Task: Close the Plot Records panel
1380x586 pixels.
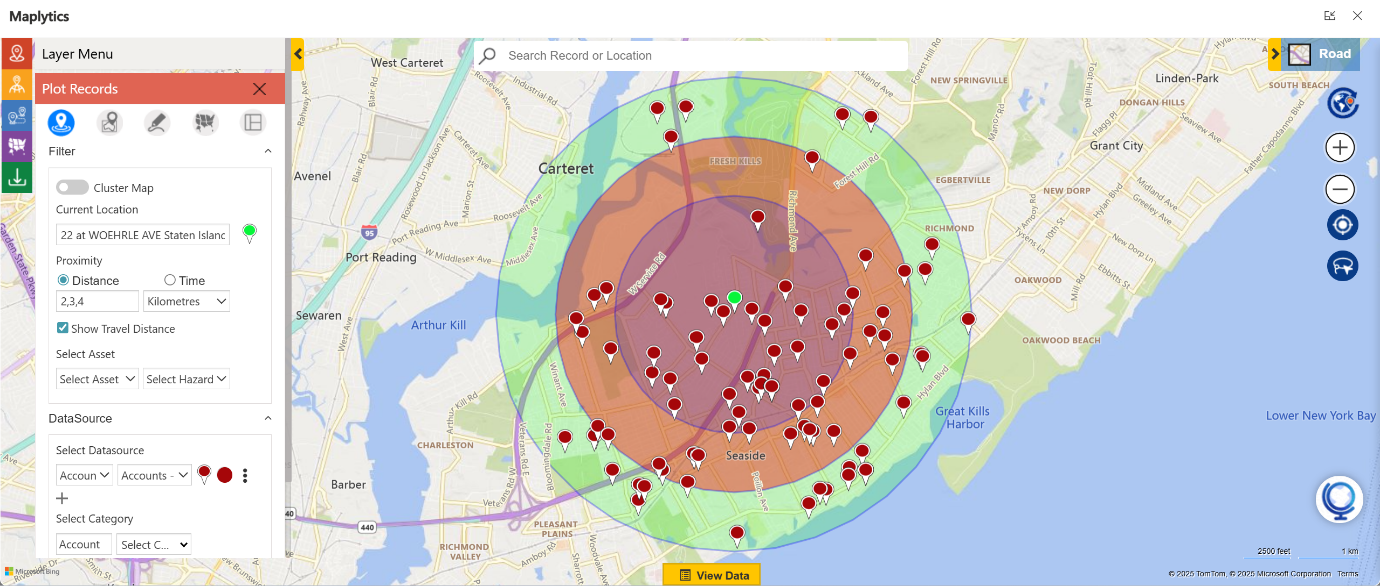Action: [259, 88]
